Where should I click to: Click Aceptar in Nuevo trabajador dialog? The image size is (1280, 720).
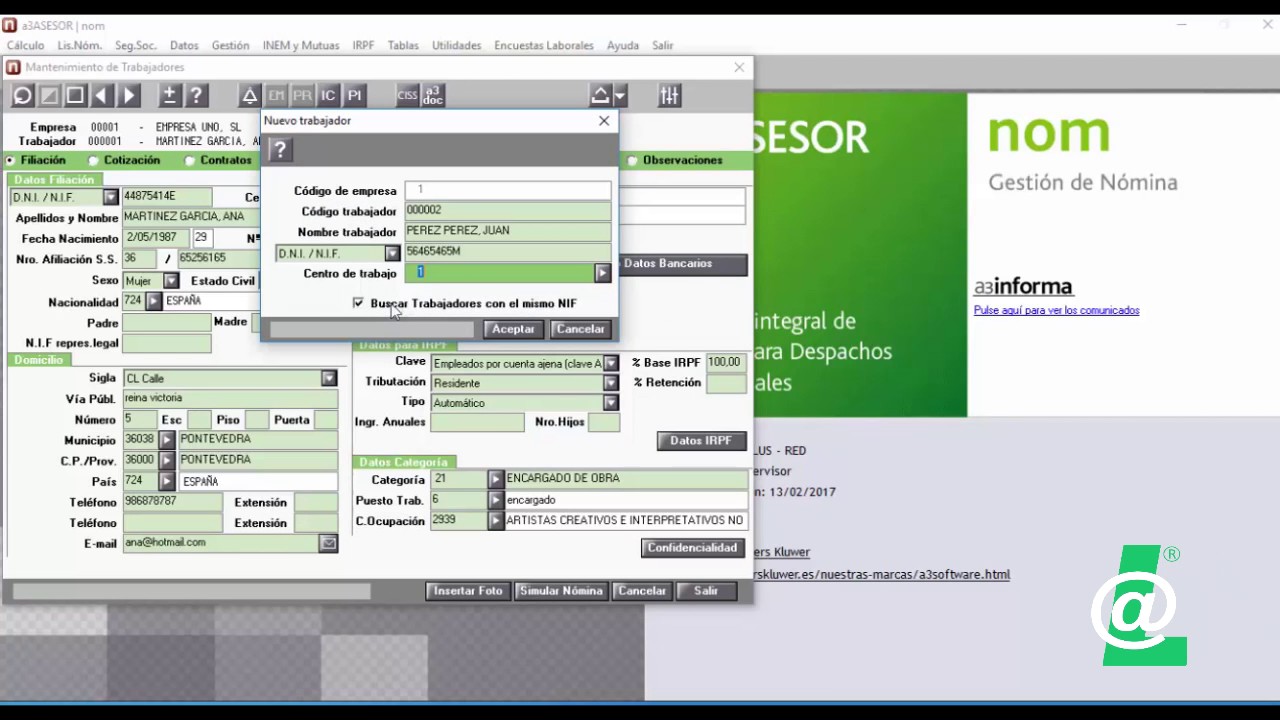click(514, 329)
